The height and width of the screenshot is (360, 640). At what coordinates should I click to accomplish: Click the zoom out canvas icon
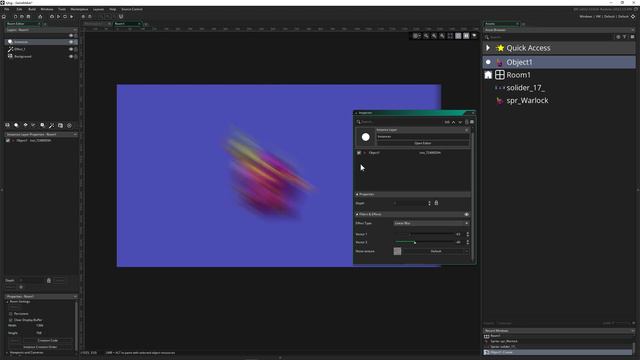click(426, 36)
